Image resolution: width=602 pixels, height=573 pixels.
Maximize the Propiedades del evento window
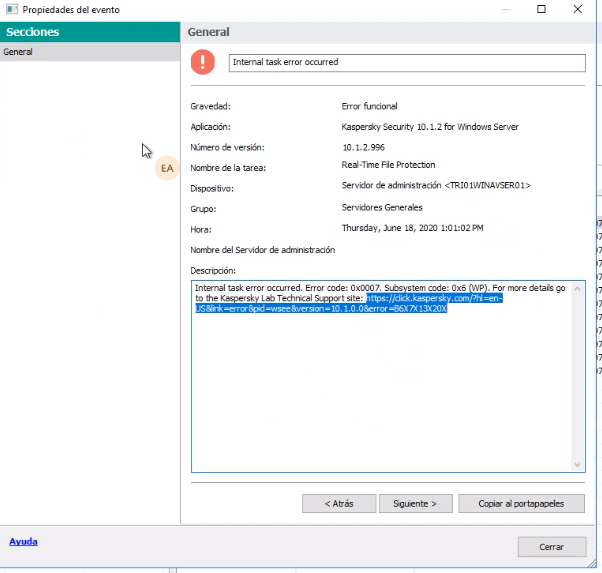[541, 9]
